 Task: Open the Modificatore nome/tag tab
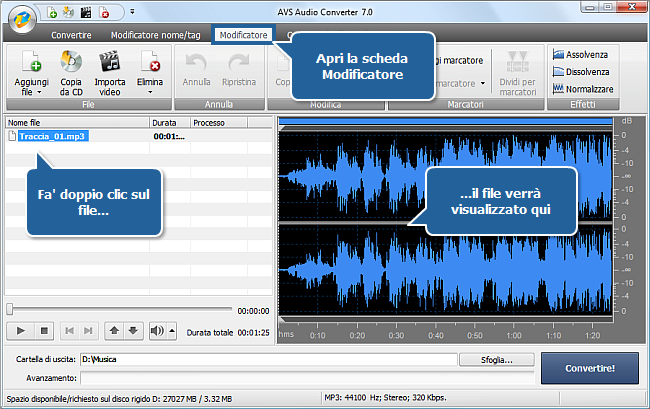click(x=154, y=35)
